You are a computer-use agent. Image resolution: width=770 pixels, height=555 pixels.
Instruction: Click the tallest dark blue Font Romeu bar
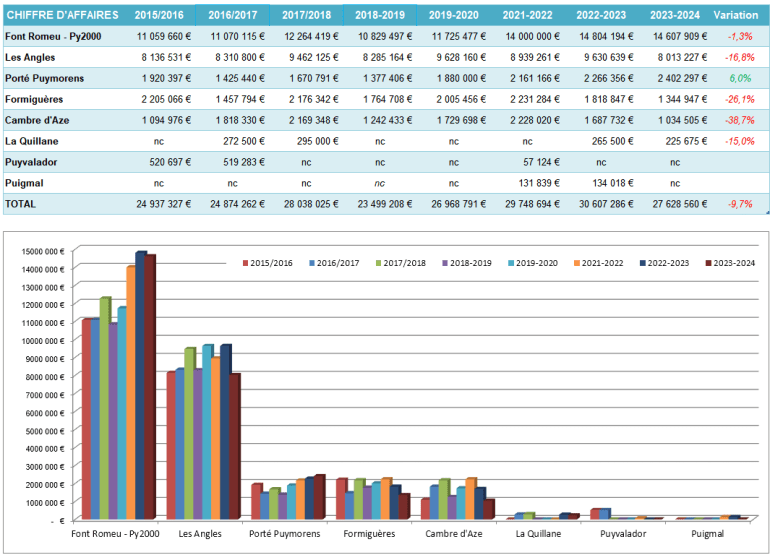[x=140, y=385]
